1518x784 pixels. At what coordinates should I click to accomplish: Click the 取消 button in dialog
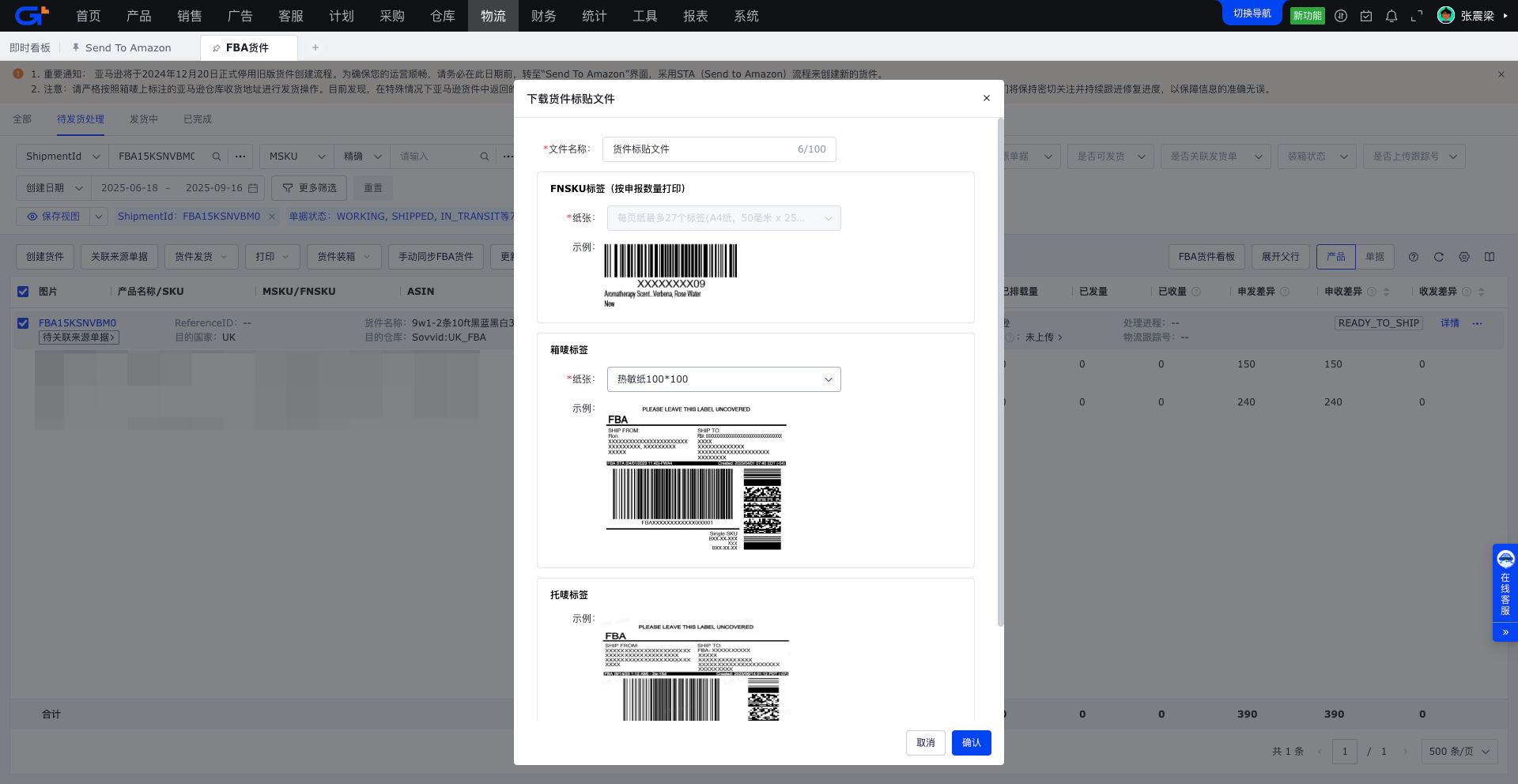(925, 743)
